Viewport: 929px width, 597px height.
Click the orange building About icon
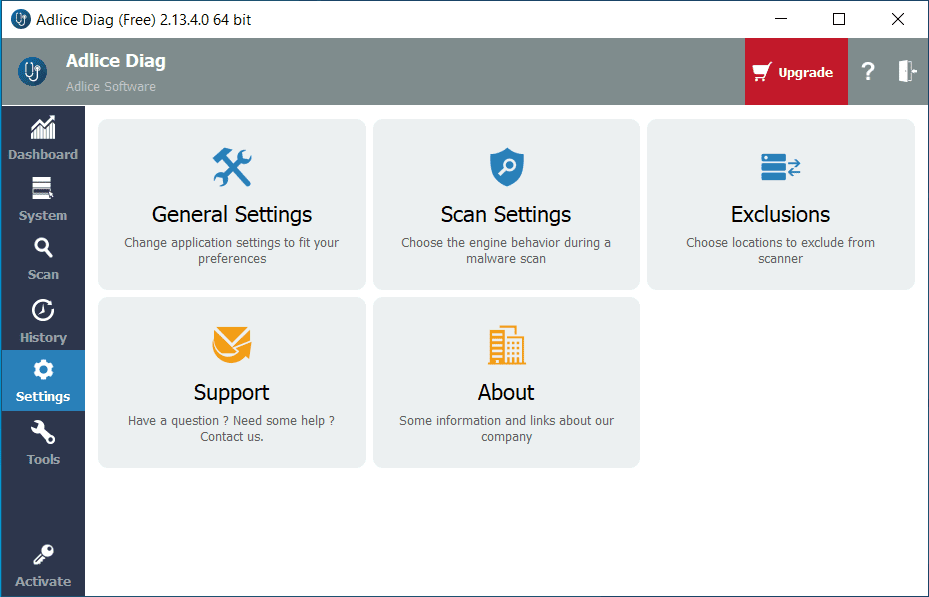click(x=507, y=345)
